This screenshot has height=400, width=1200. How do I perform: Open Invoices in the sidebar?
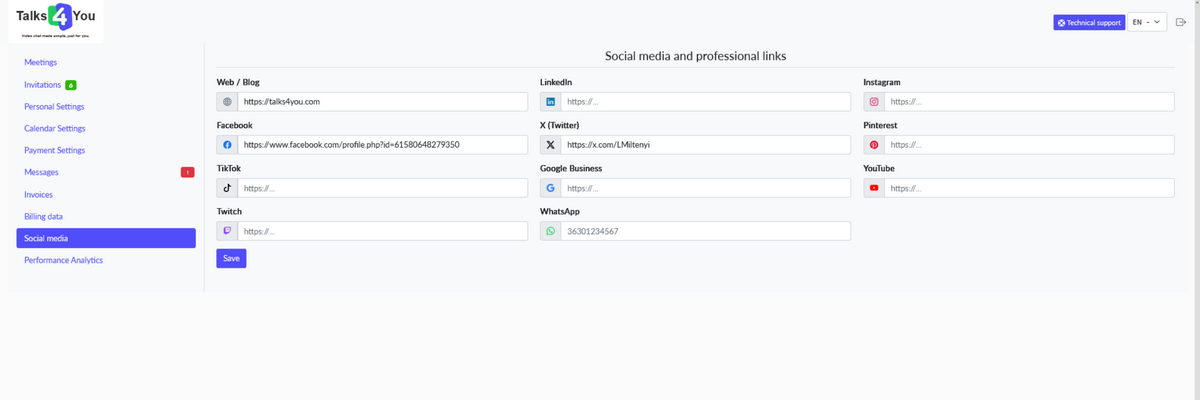(x=39, y=194)
